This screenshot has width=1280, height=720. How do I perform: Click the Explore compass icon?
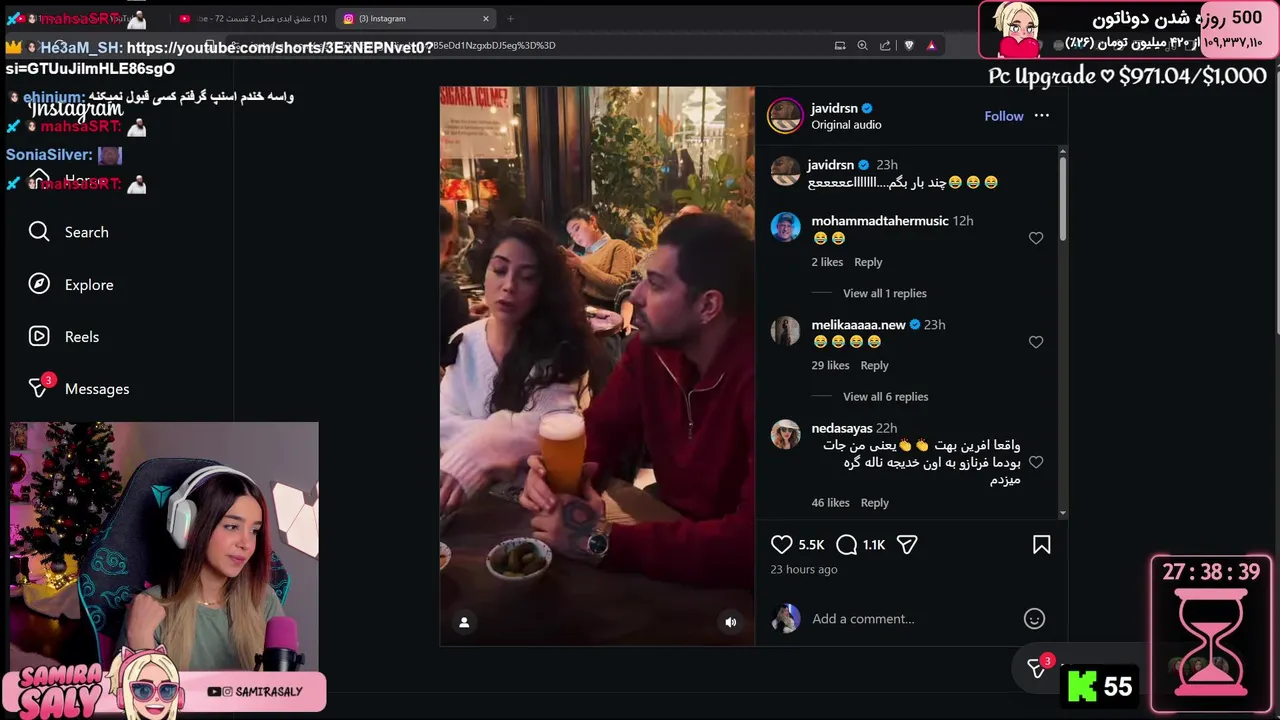point(39,284)
